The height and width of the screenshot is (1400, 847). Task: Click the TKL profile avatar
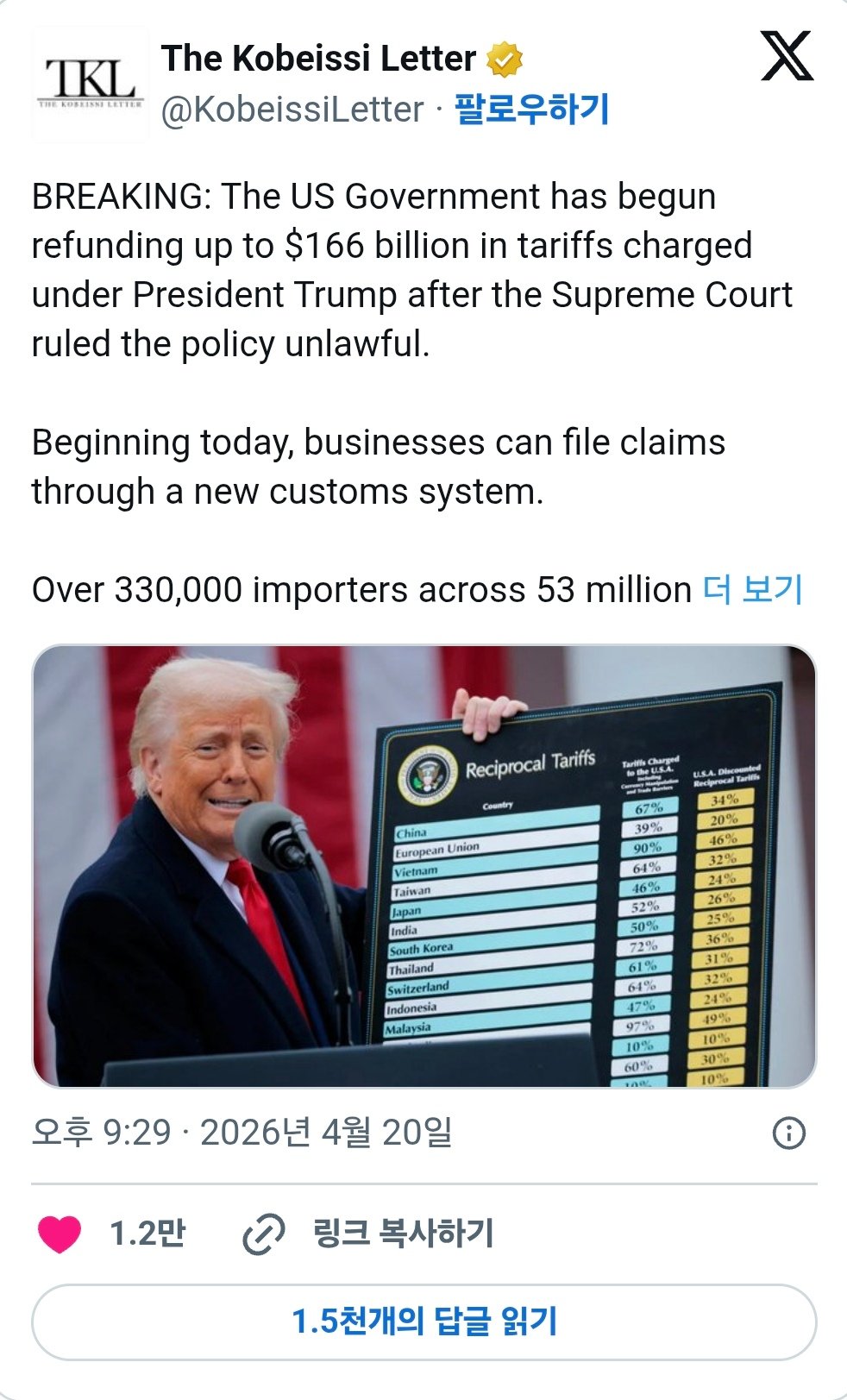90,84
